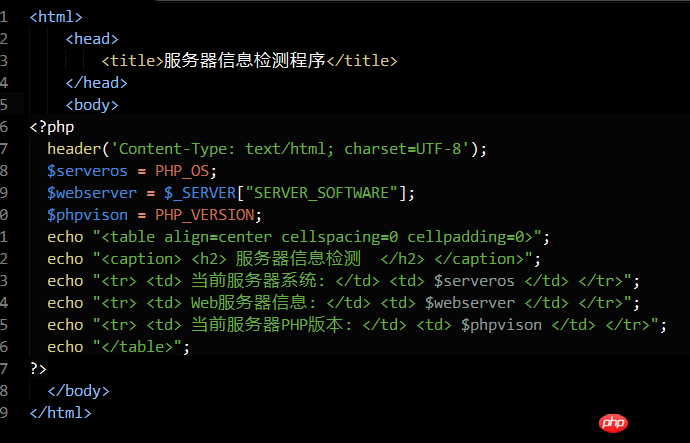The width and height of the screenshot is (690, 443).
Task: Click the <?php opening tag
Action: click(52, 127)
